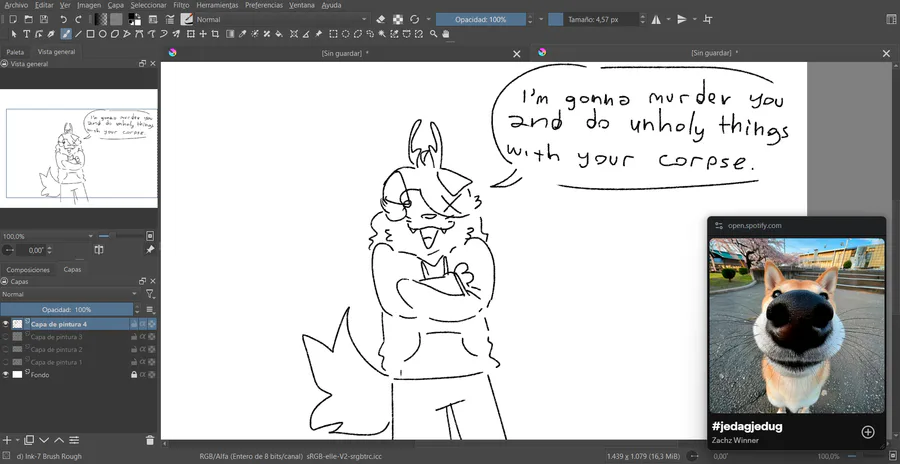The width and height of the screenshot is (900, 464).
Task: Switch to the Composiciones tab
Action: pos(28,269)
